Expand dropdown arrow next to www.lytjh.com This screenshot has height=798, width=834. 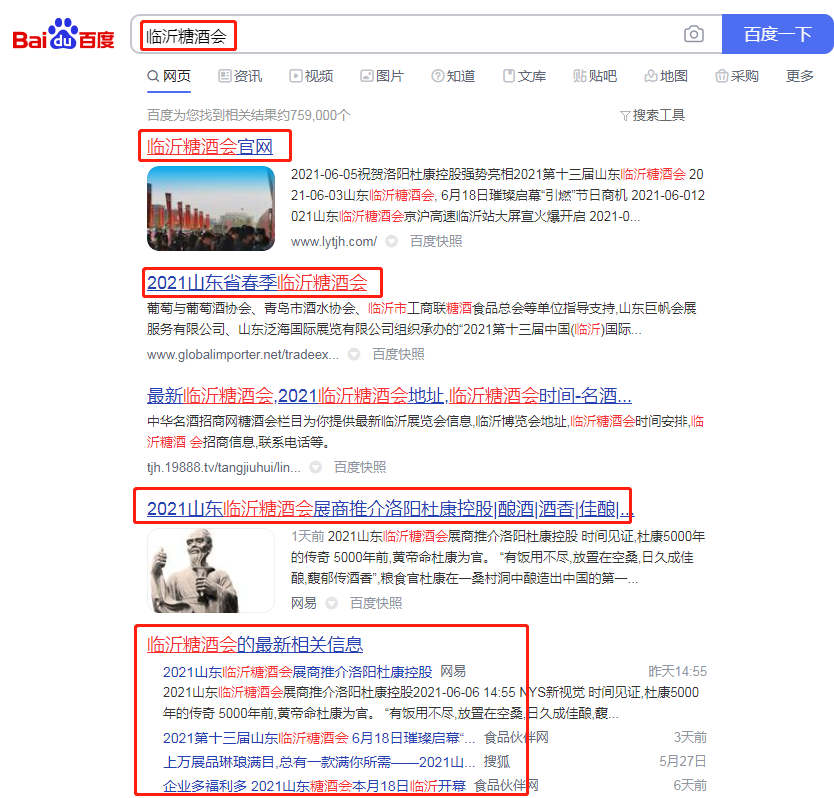point(392,241)
